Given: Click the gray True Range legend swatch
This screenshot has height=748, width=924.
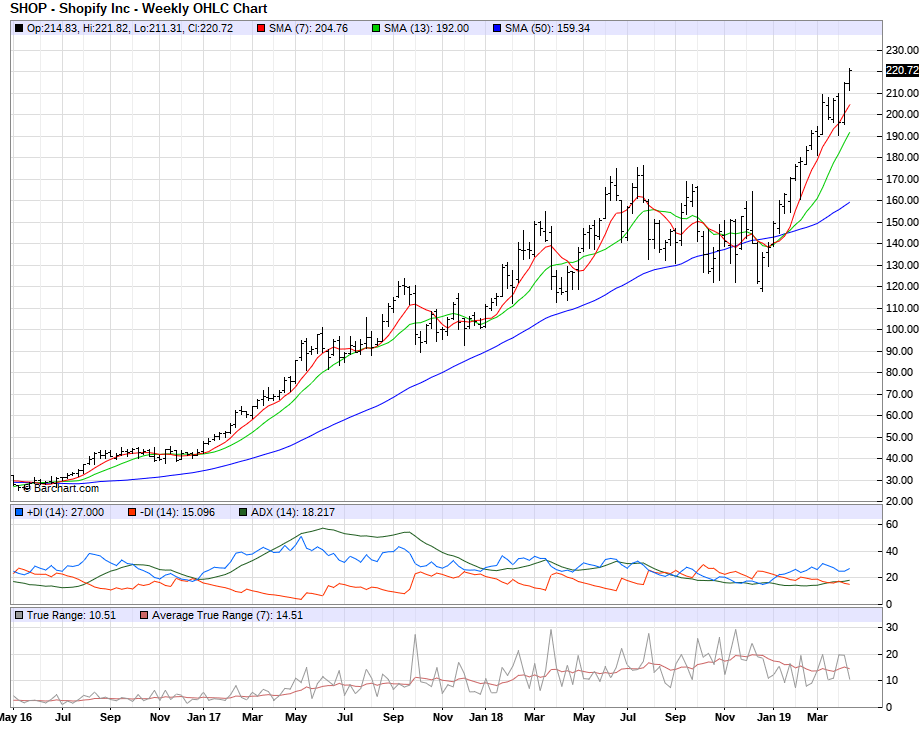Looking at the screenshot, I should tap(19, 615).
